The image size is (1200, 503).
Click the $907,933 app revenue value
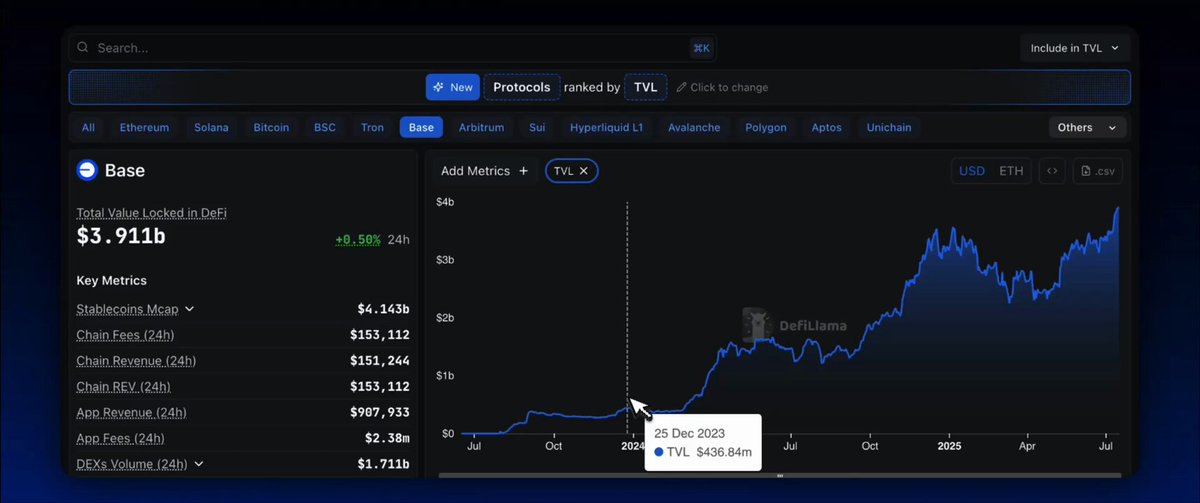(379, 412)
